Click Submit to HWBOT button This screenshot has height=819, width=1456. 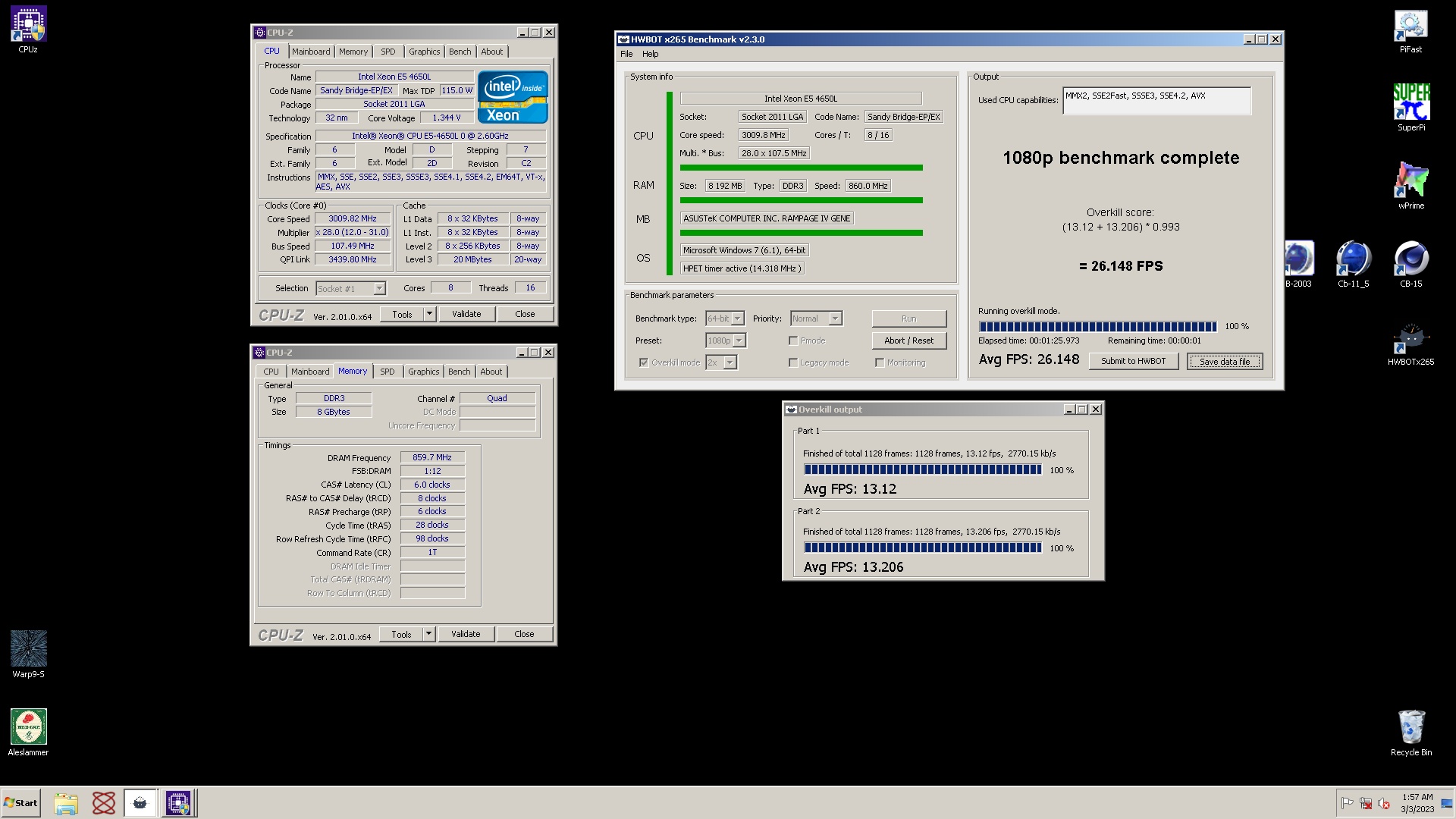(x=1134, y=361)
